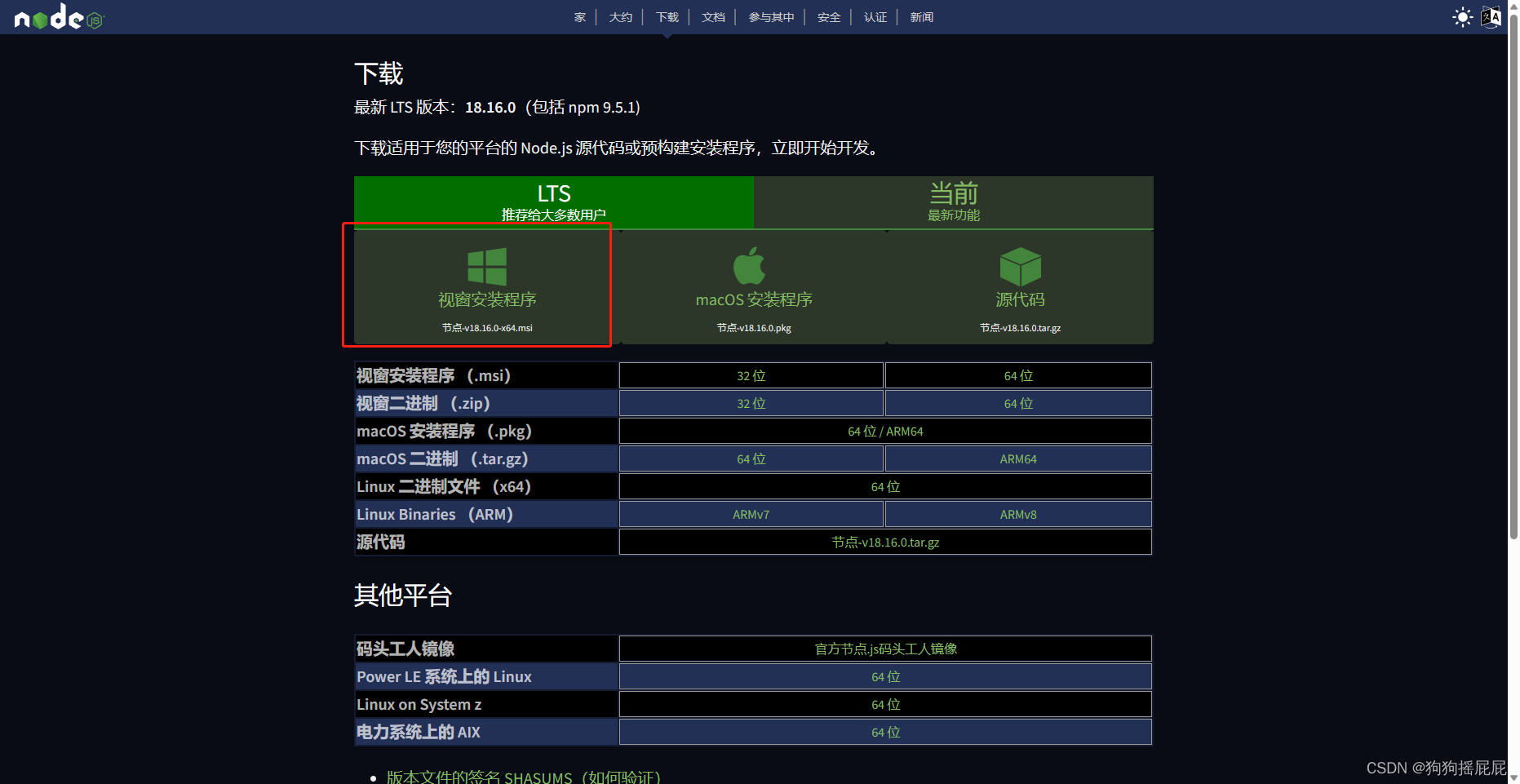Image resolution: width=1520 pixels, height=784 pixels.
Task: Click 64 位 for Power LE 系统上的 Linux
Action: (x=885, y=676)
